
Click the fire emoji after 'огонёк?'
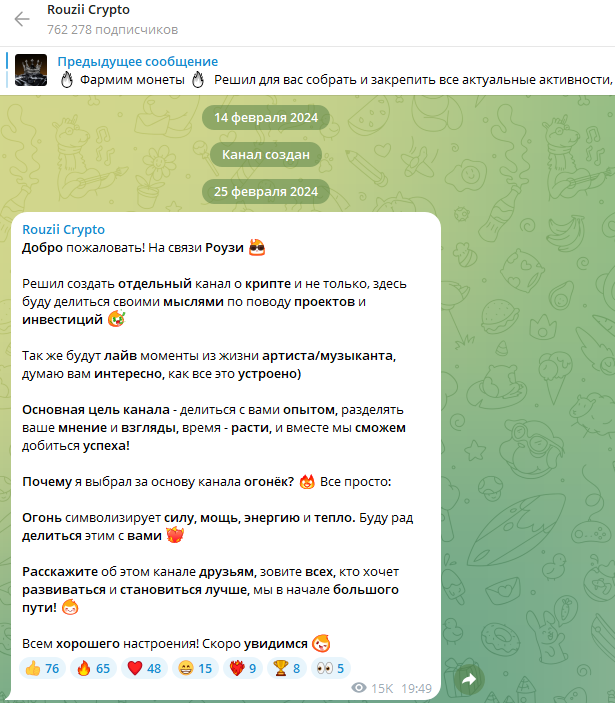307,482
